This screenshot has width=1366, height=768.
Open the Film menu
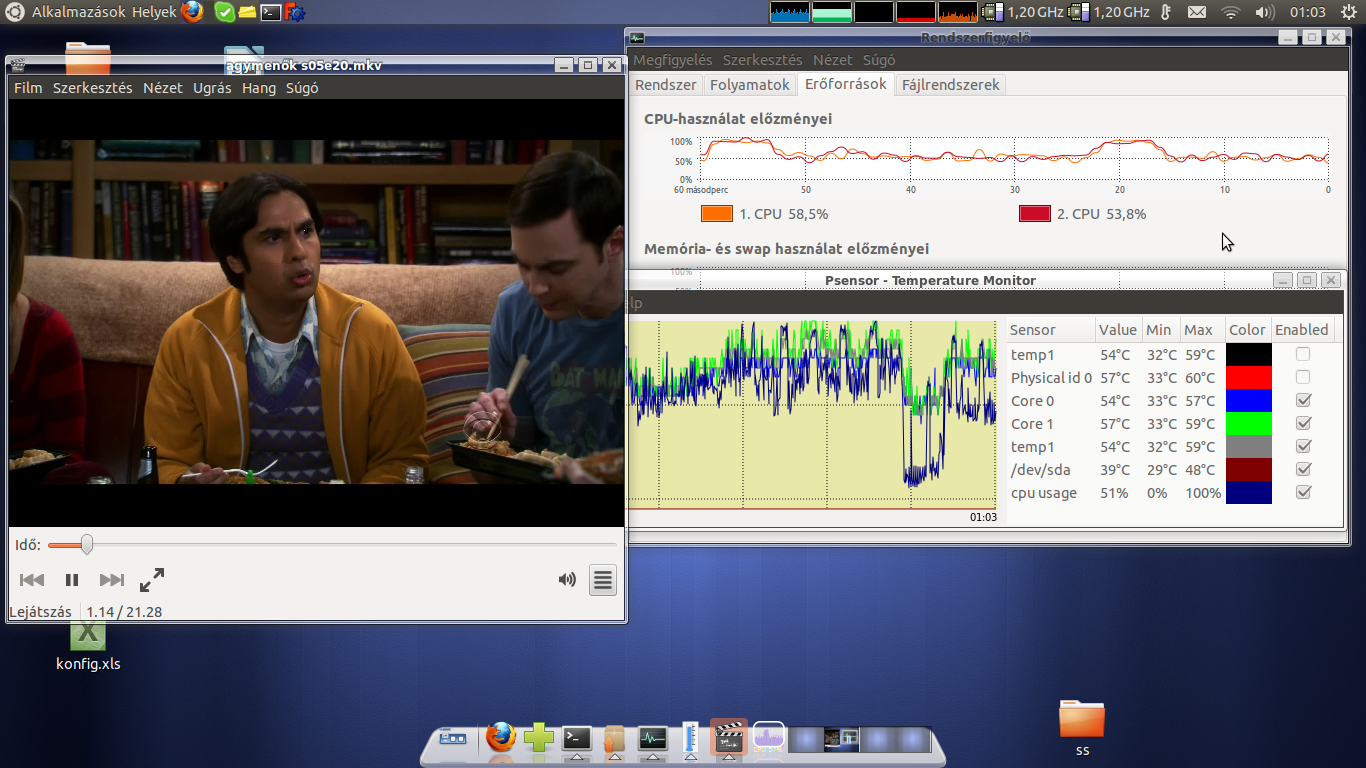click(28, 88)
